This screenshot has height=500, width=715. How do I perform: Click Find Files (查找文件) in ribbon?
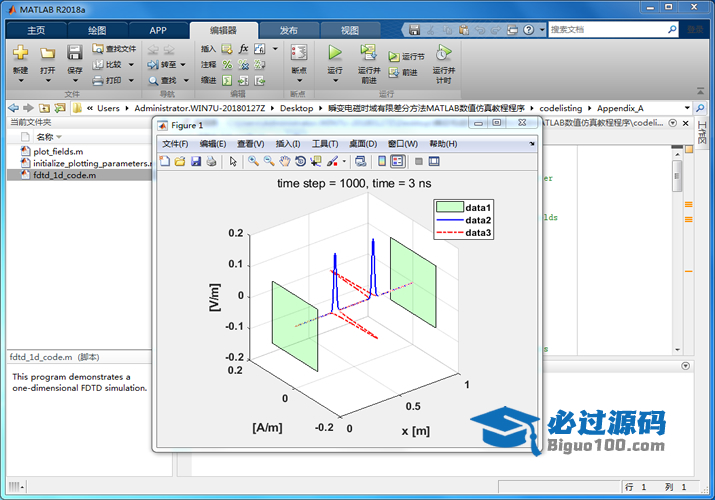tap(114, 49)
